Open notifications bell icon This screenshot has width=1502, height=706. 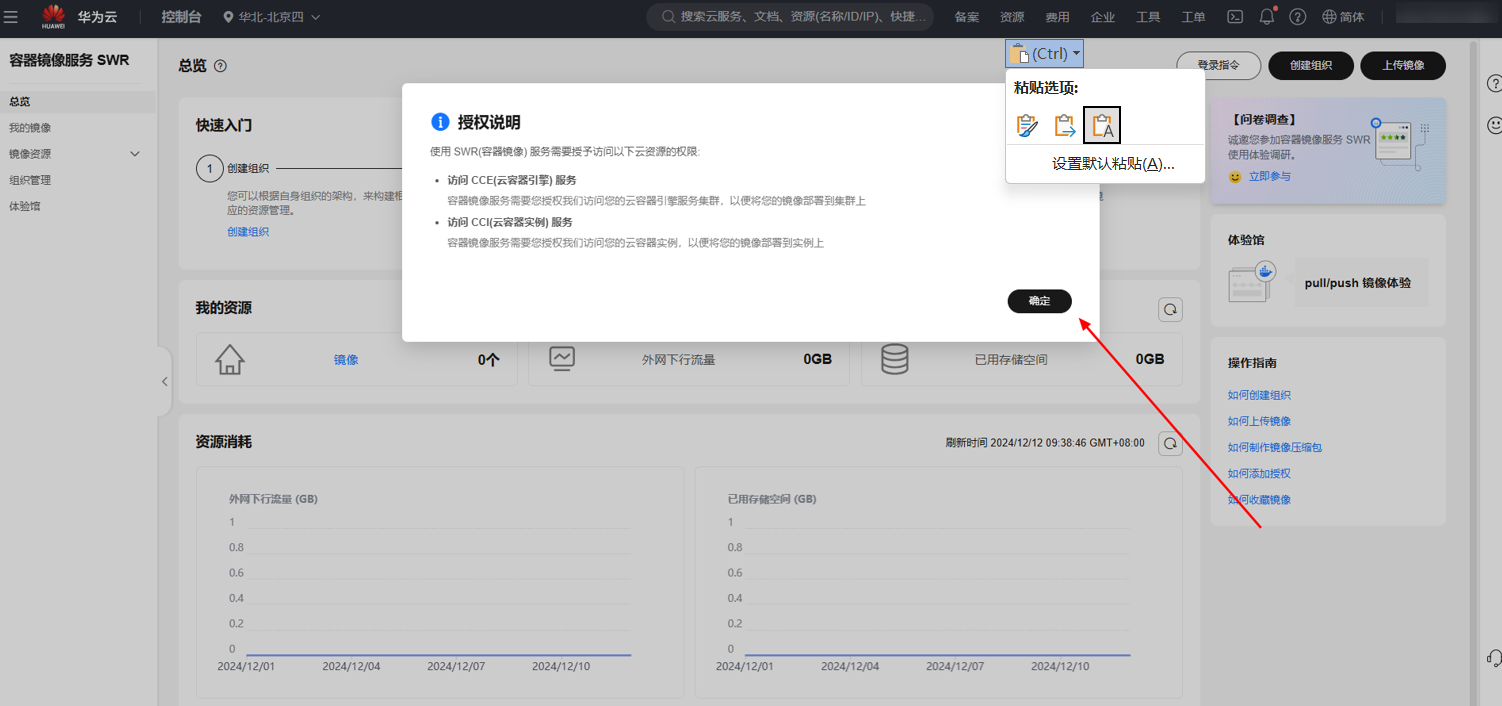coord(1267,17)
